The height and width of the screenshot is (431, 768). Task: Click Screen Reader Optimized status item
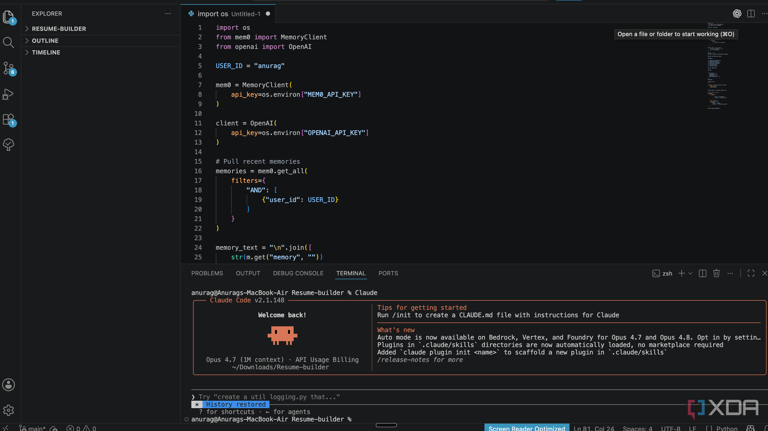pos(527,428)
